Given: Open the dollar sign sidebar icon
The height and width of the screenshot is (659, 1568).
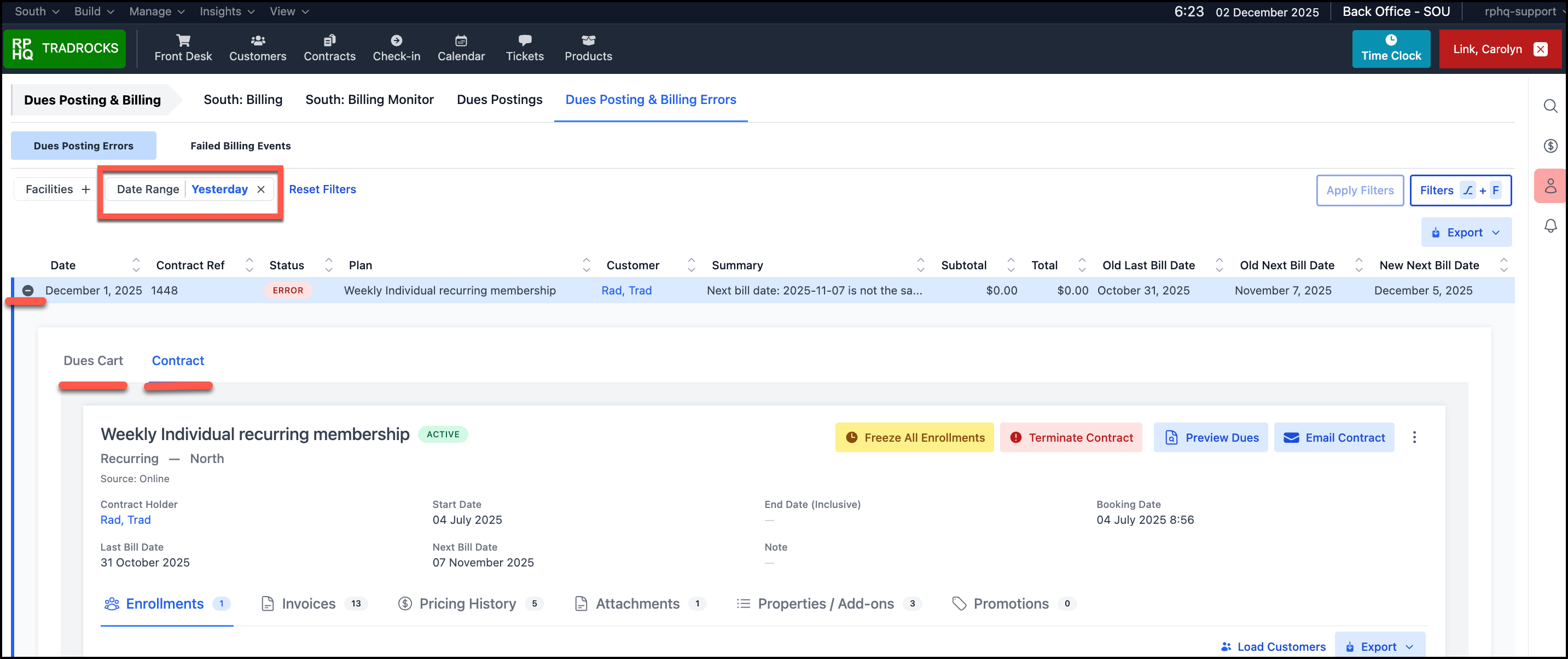Looking at the screenshot, I should point(1550,146).
